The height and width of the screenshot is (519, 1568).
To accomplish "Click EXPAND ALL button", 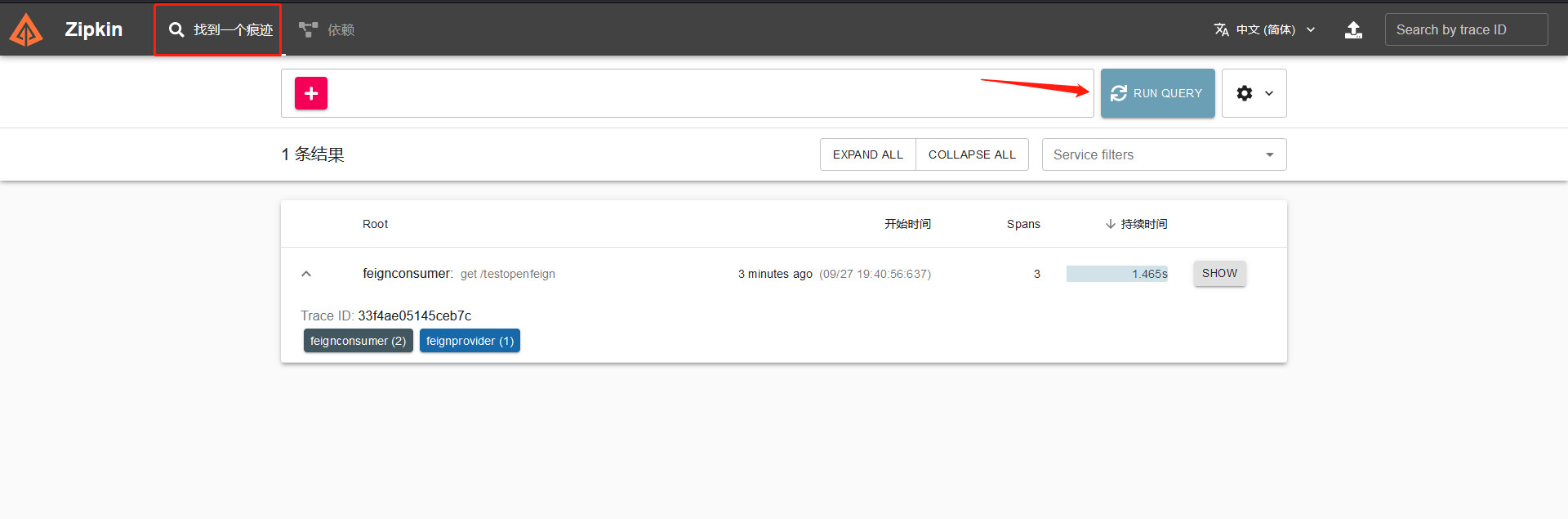I will pos(868,154).
